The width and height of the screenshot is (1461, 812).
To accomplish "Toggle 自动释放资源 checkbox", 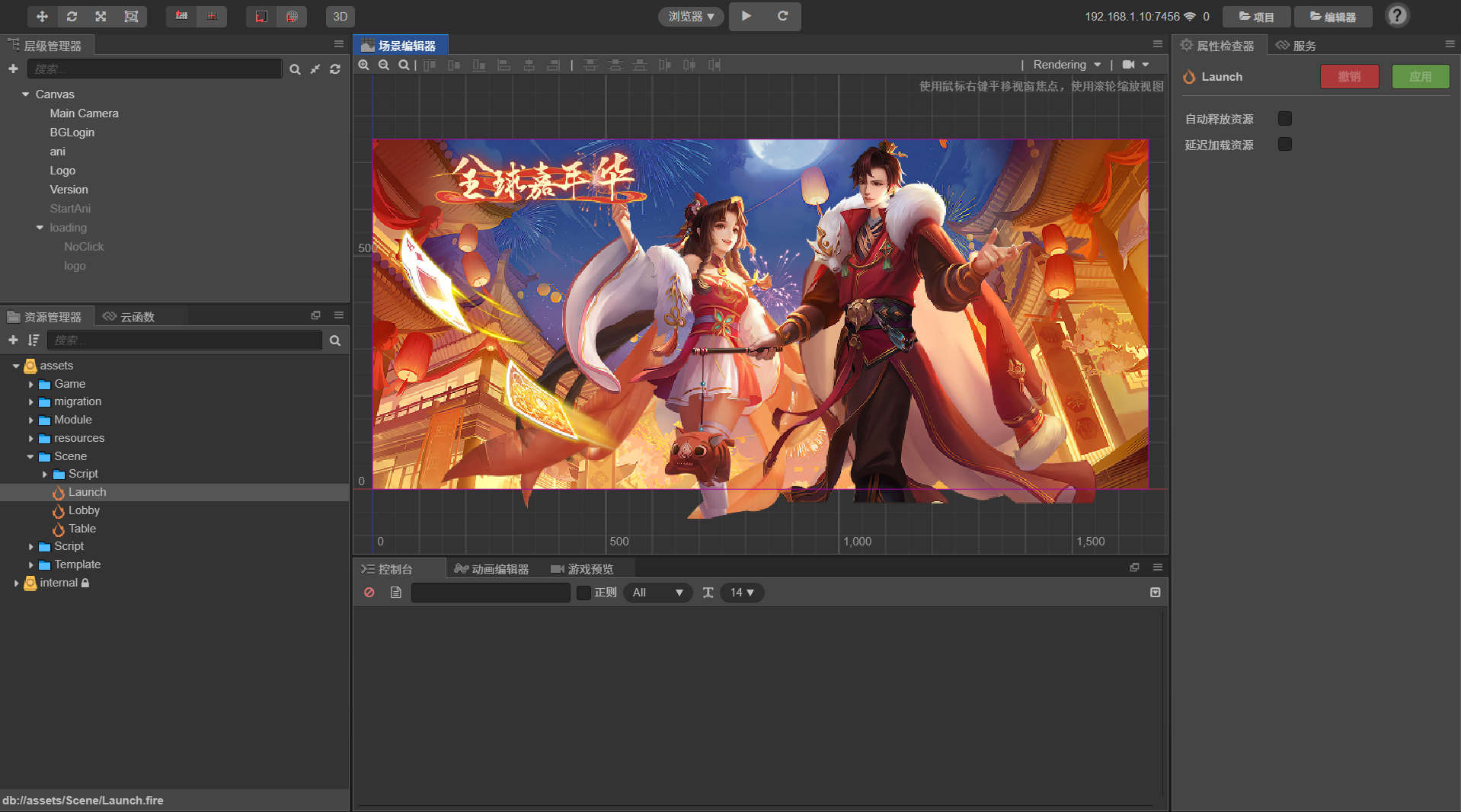I will pos(1285,119).
